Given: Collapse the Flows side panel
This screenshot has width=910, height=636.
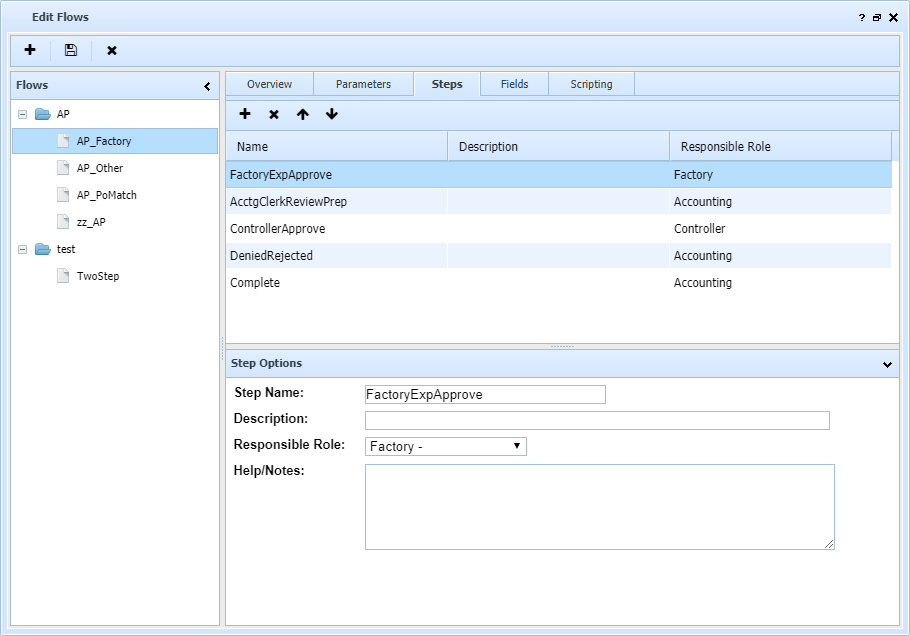Looking at the screenshot, I should click(207, 86).
